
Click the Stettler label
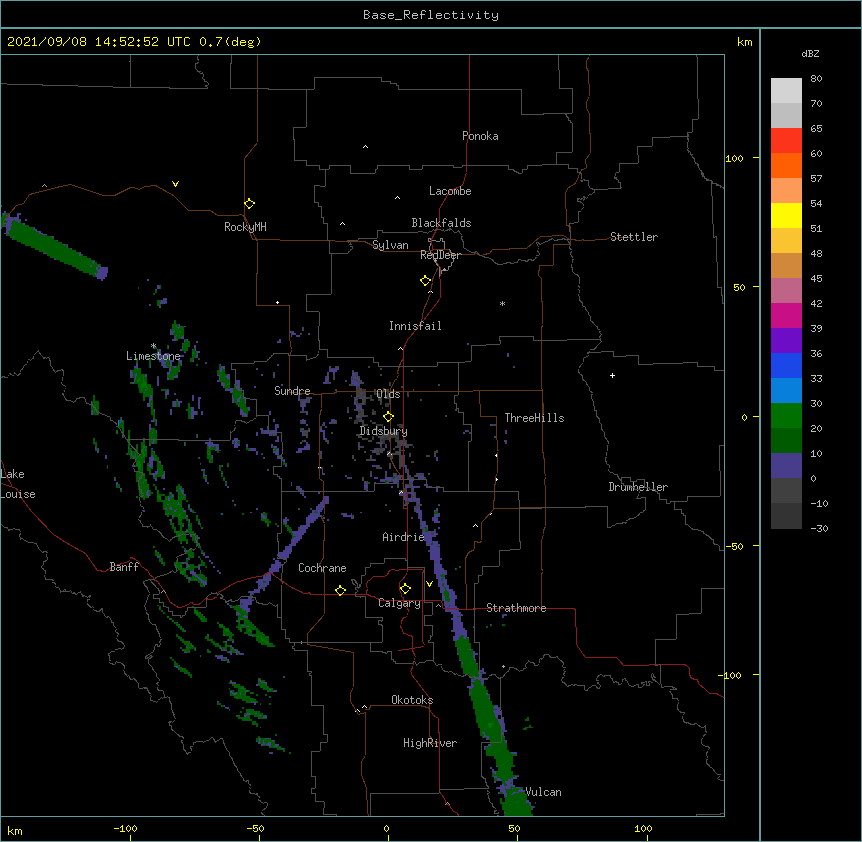pyautogui.click(x=634, y=237)
